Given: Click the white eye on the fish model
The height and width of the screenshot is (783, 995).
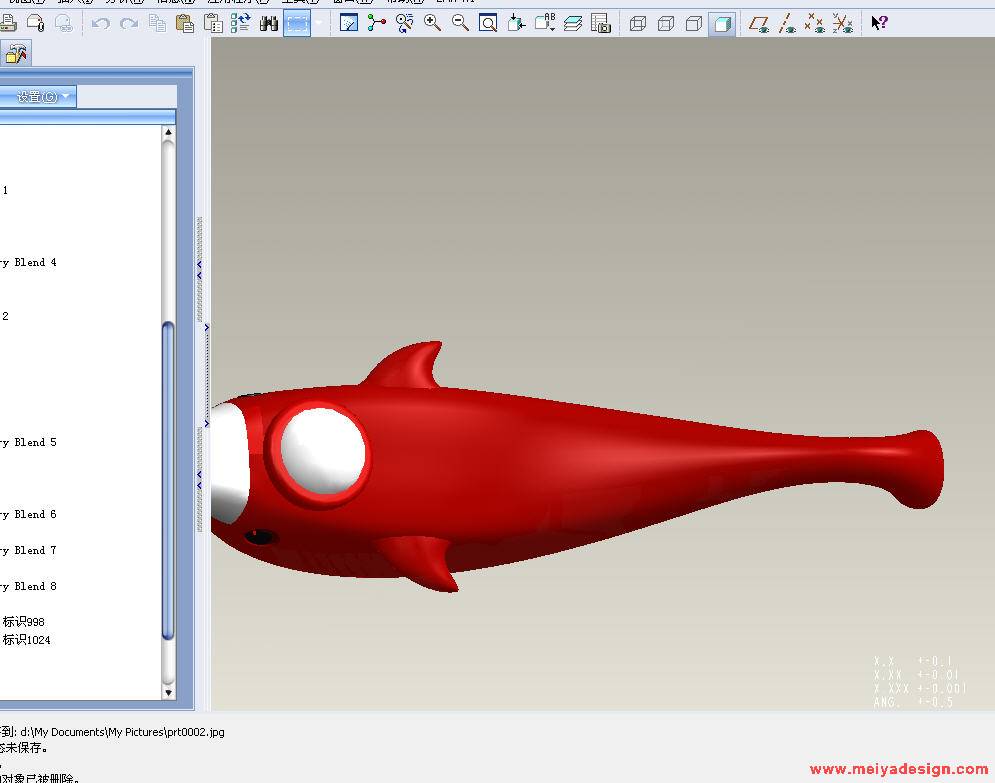Looking at the screenshot, I should tap(322, 451).
